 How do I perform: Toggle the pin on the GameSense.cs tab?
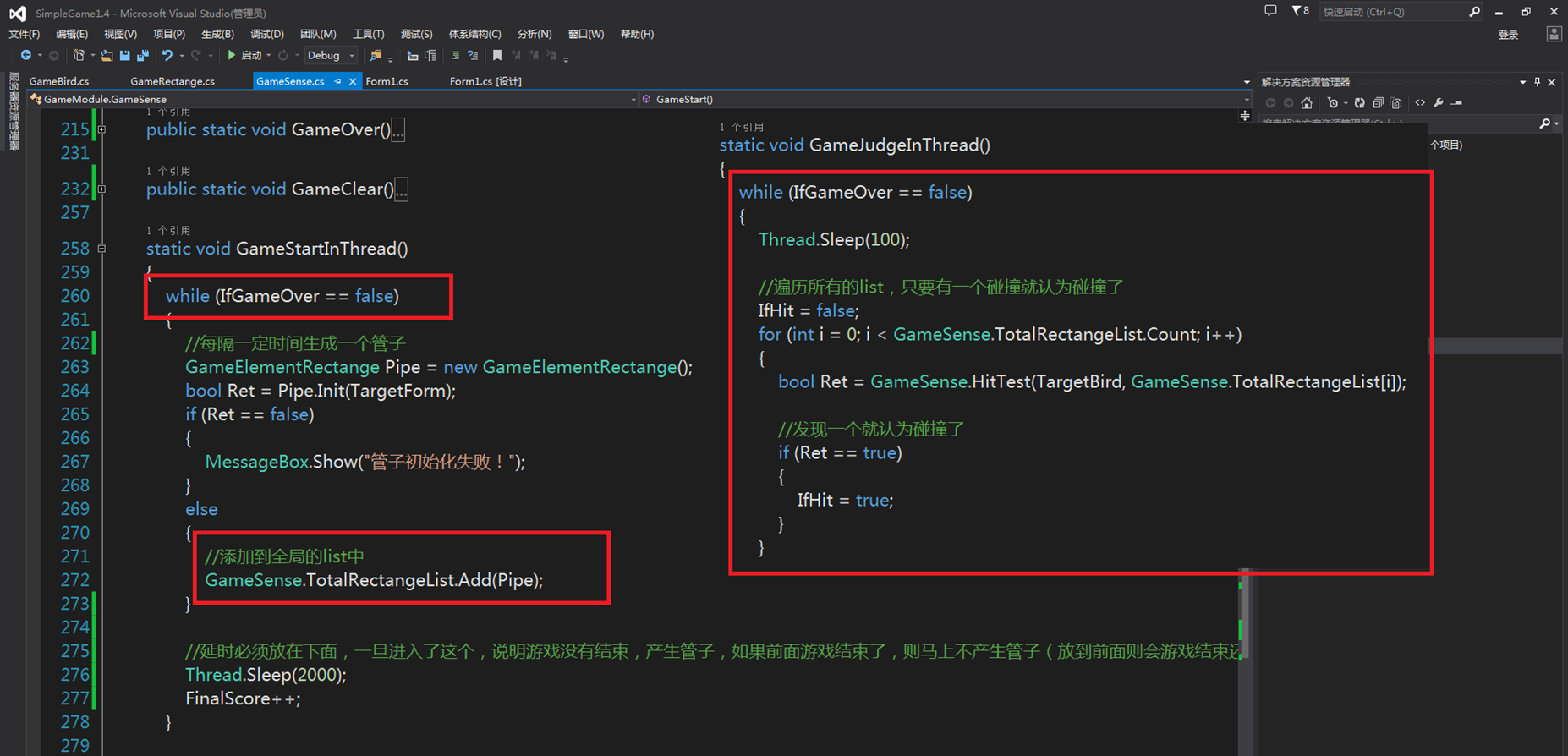click(337, 82)
